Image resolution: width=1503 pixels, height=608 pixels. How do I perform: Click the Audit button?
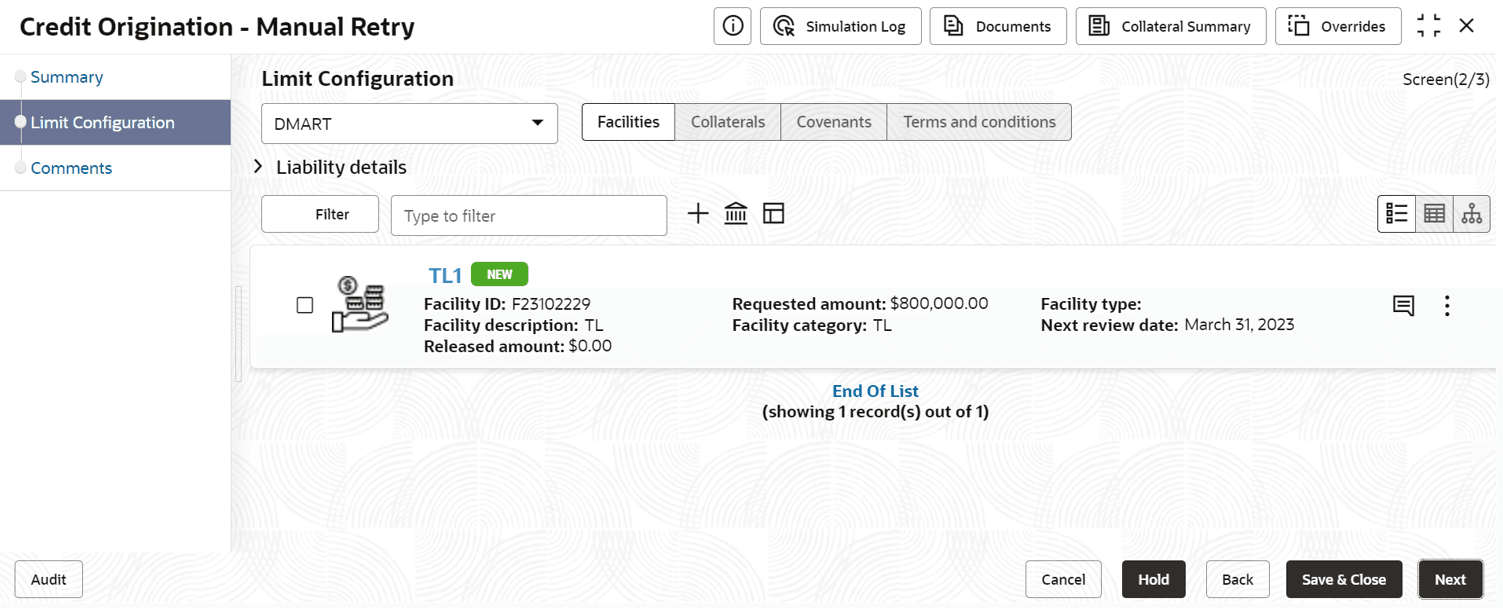(x=48, y=579)
